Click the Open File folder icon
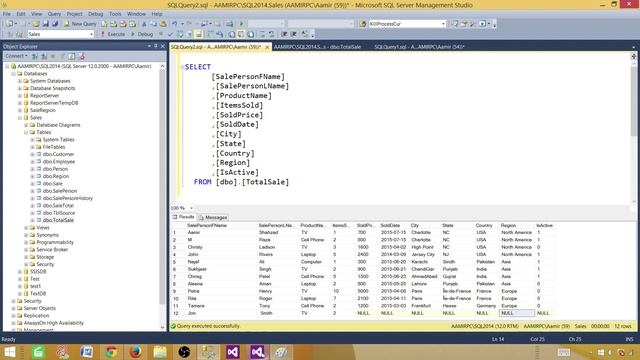The width and height of the screenshot is (640, 360). (36, 24)
